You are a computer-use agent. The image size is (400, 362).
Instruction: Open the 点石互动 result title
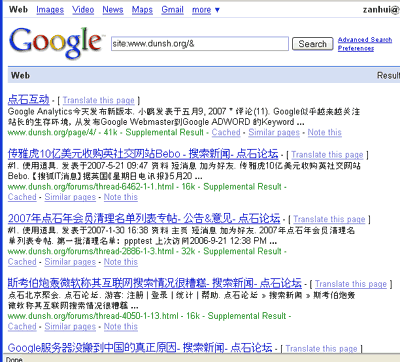28,99
